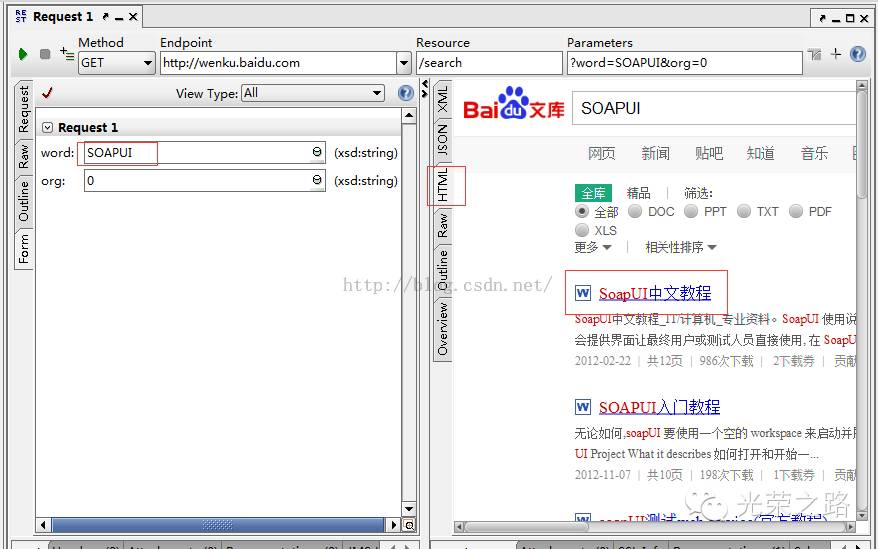Screen dimensions: 878x549
Task: Open the Parameters table editor icon
Action: pyautogui.click(x=815, y=54)
